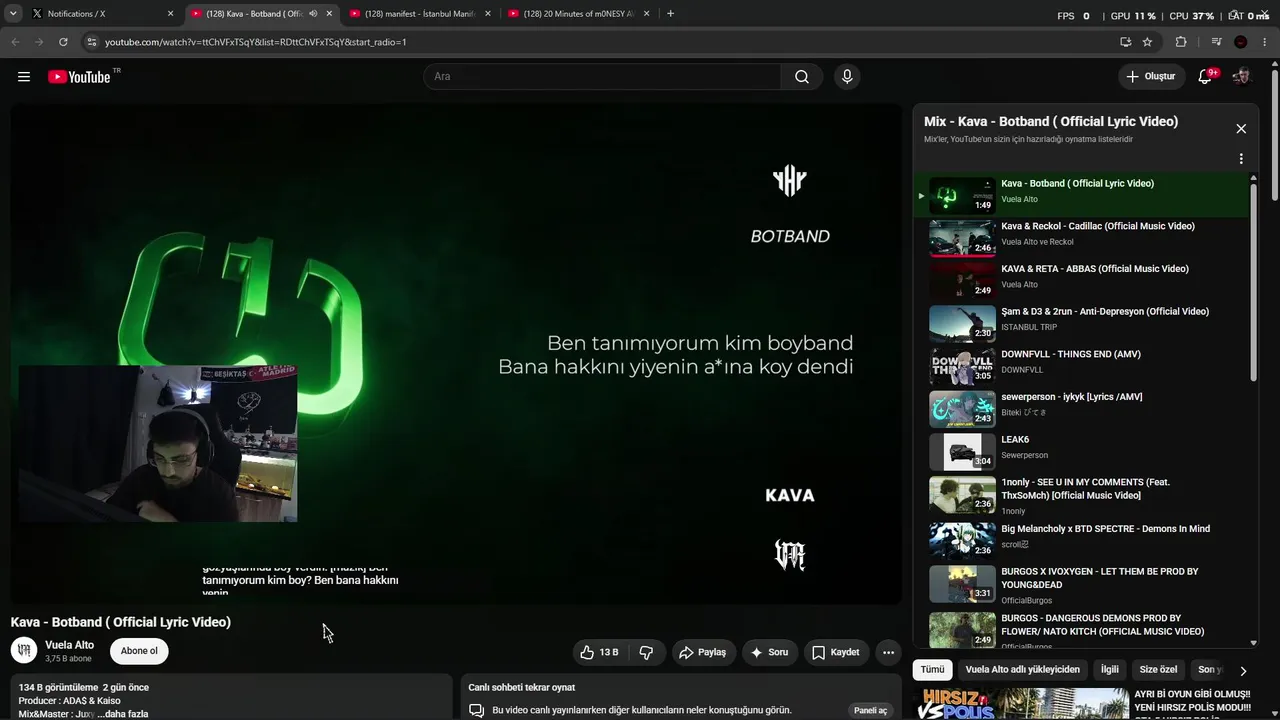The image size is (1280, 720).
Task: Bookmark this page with the star
Action: tap(1147, 42)
